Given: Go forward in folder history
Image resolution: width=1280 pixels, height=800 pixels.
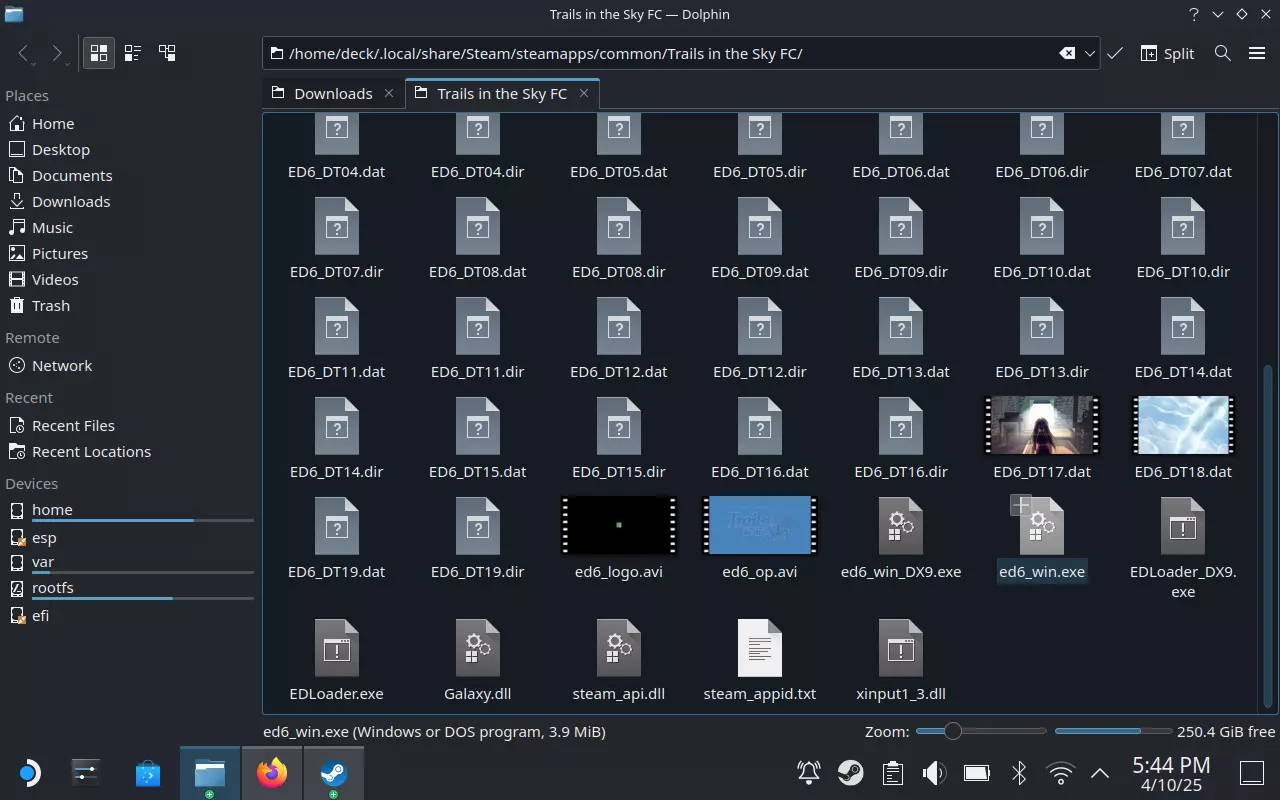Looking at the screenshot, I should point(57,53).
